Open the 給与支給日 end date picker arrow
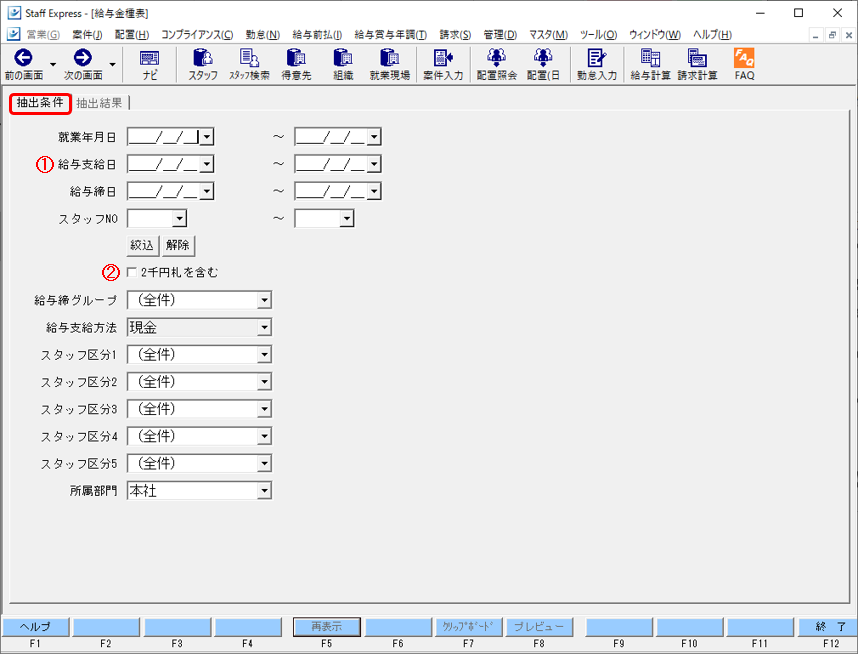Image resolution: width=858 pixels, height=654 pixels. (374, 164)
